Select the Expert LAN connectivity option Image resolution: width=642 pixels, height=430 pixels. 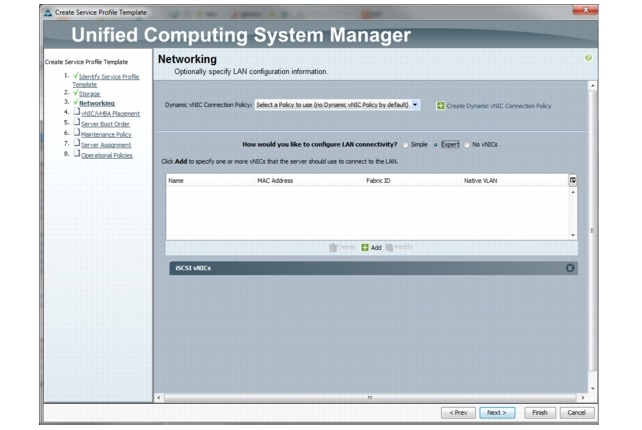click(436, 145)
